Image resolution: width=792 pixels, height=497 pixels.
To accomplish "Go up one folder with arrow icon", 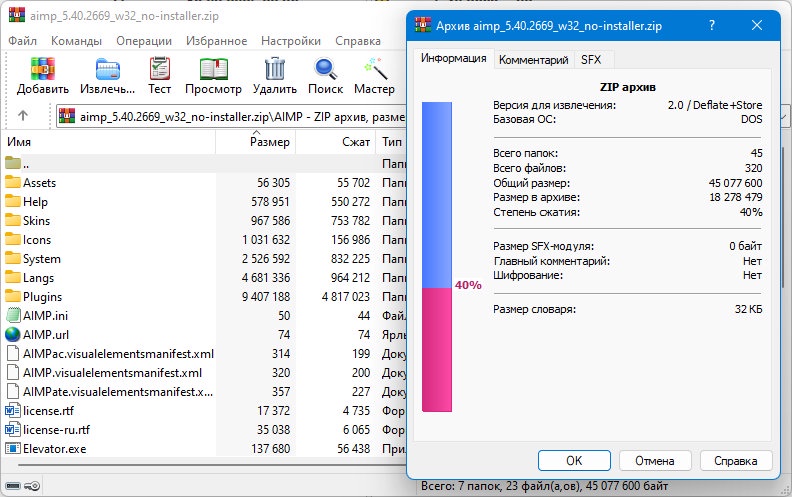I will (23, 116).
